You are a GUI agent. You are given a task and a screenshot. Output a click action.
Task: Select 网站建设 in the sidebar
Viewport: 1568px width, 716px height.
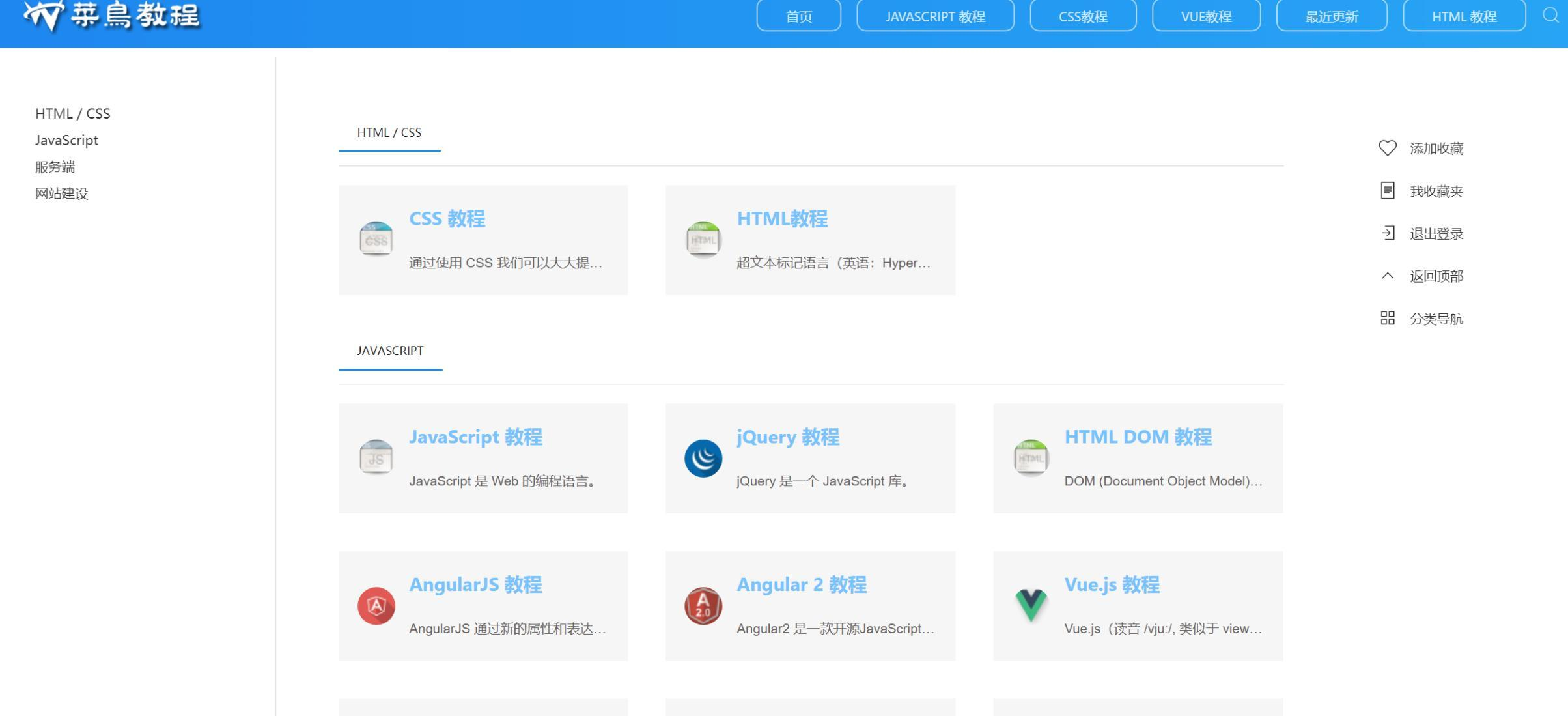click(61, 193)
